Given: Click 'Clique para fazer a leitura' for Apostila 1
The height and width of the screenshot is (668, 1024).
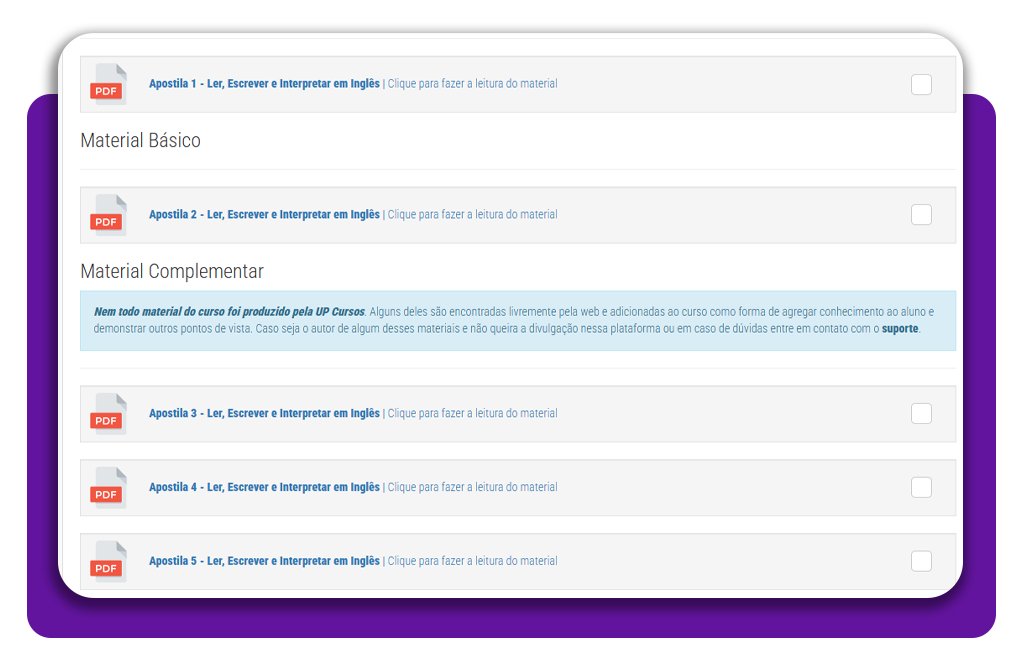Looking at the screenshot, I should click(472, 84).
